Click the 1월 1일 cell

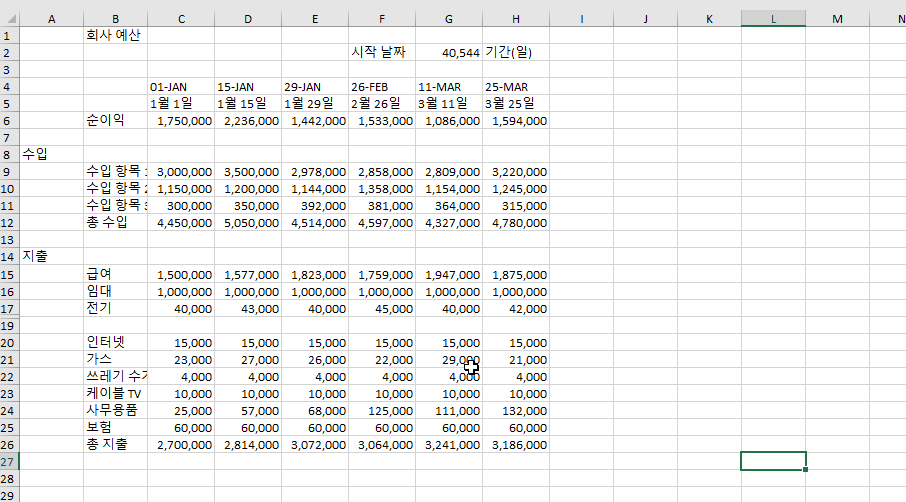point(181,103)
